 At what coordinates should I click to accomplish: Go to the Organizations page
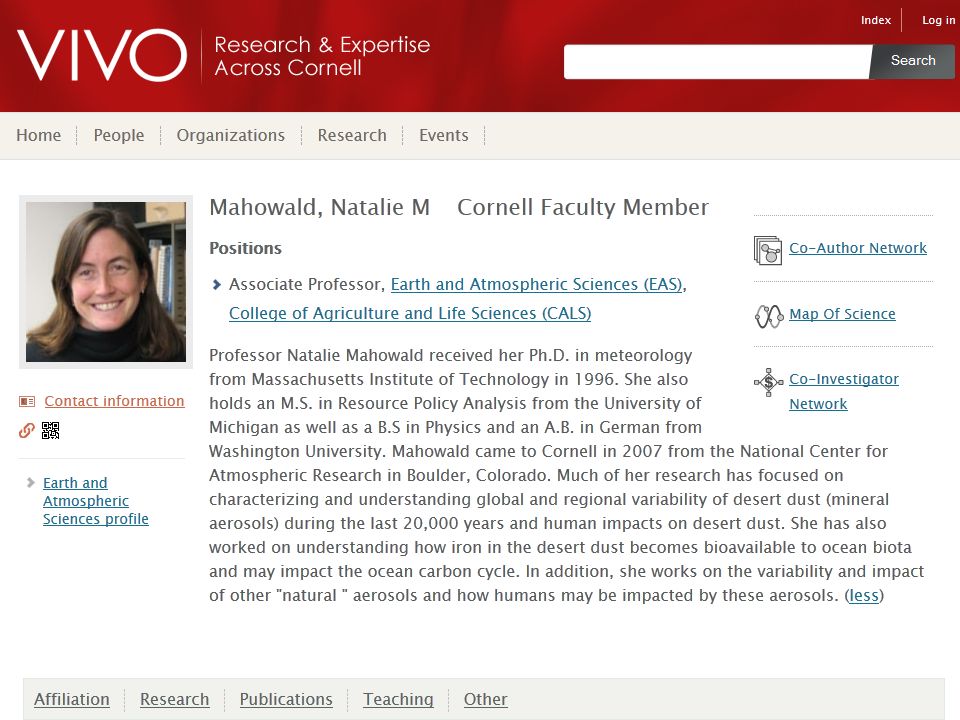click(231, 135)
